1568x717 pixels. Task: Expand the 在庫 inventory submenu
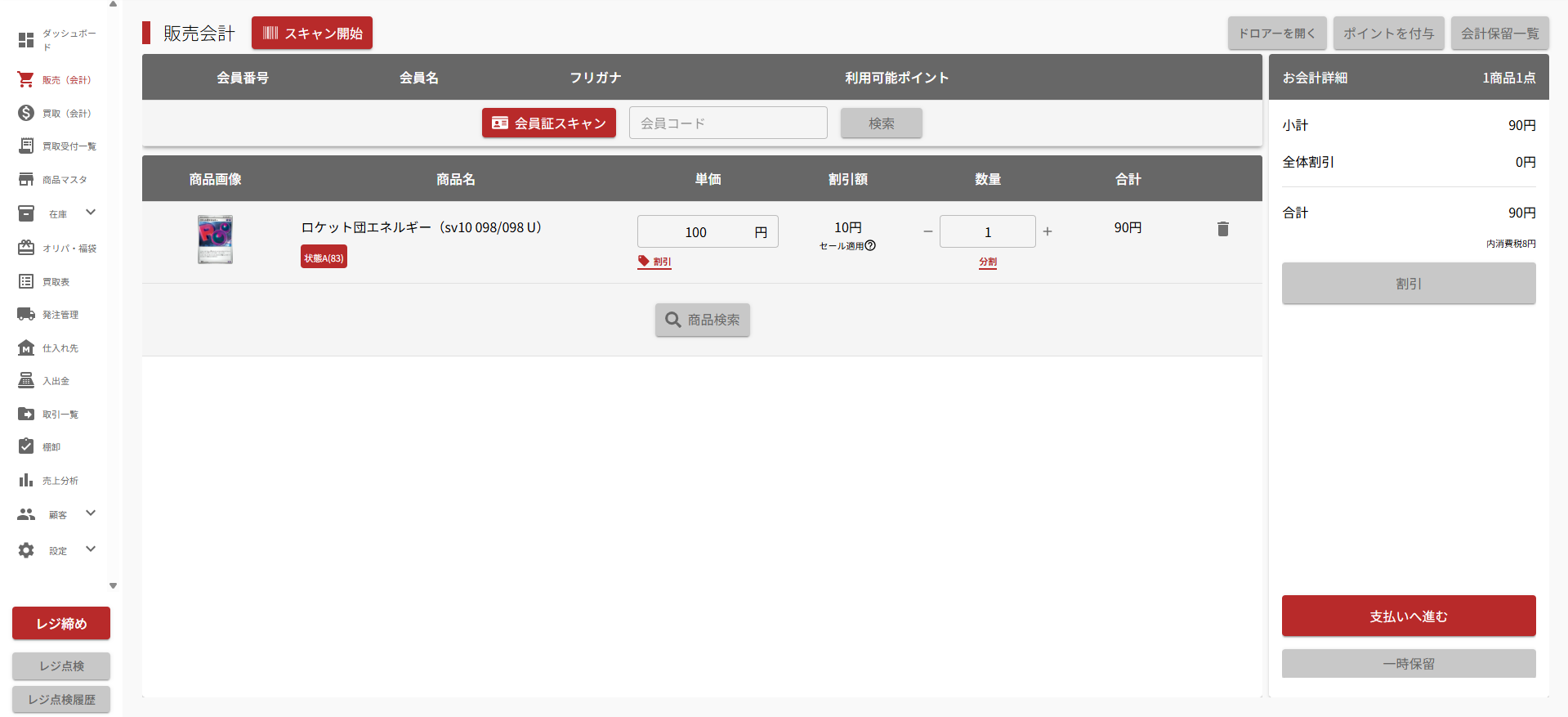point(91,213)
